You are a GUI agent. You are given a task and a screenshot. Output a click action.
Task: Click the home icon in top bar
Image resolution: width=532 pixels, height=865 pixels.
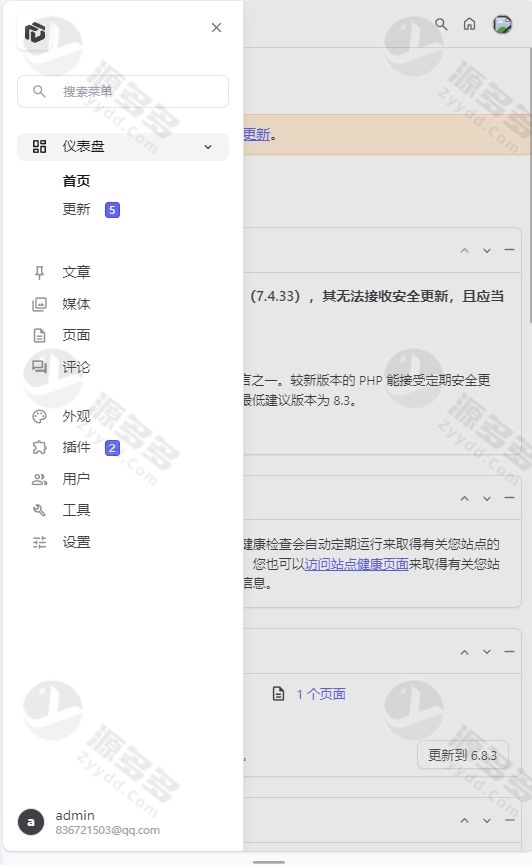470,24
